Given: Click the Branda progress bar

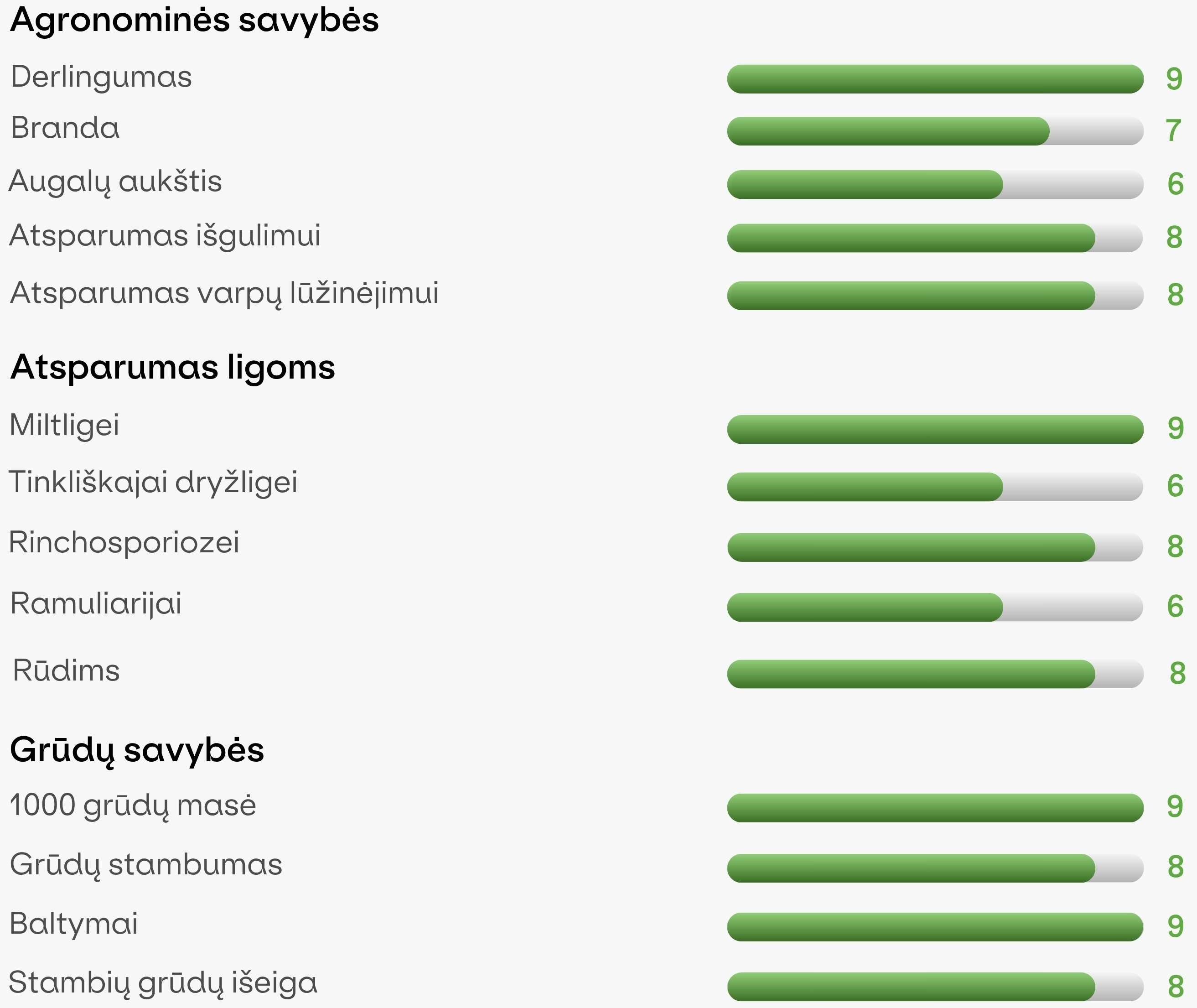Looking at the screenshot, I should coord(935,131).
